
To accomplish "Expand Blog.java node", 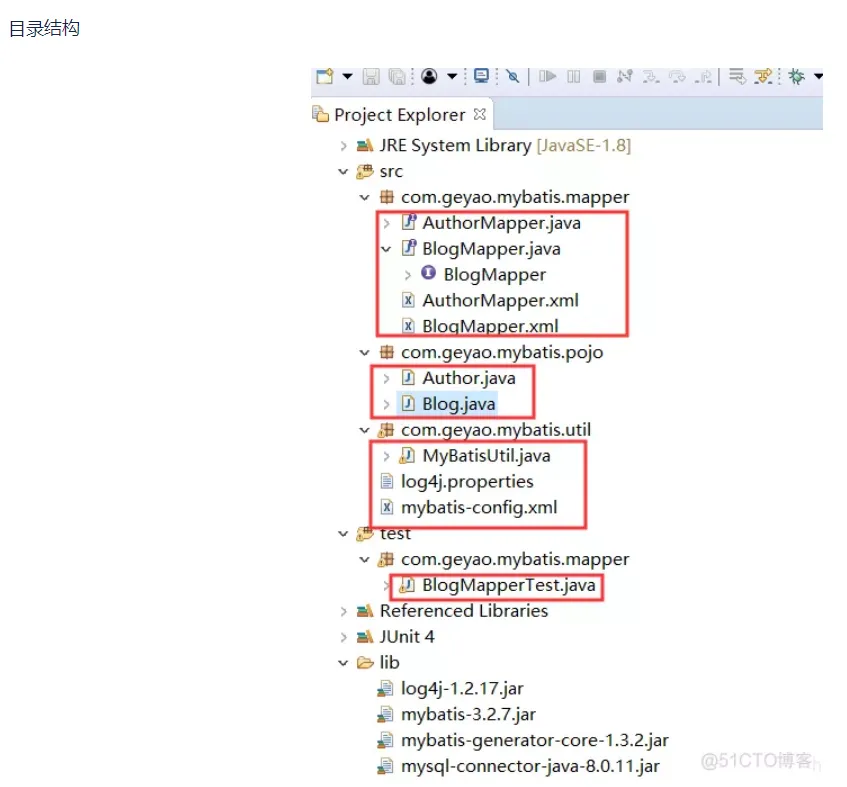I will click(x=386, y=404).
